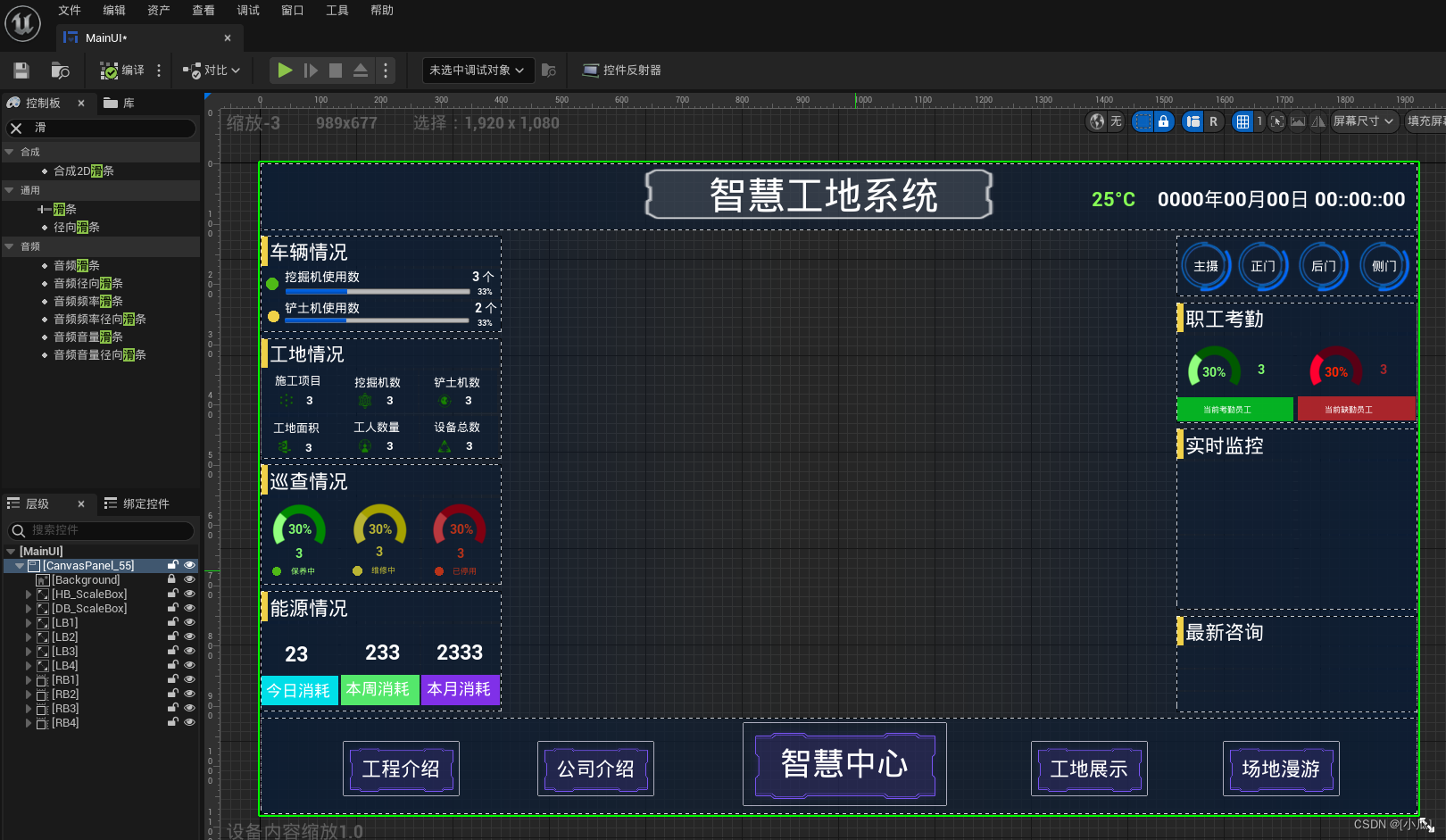This screenshot has height=840, width=1446.
Task: Click the localization globe icon in viewport toolbar
Action: pos(1097,121)
